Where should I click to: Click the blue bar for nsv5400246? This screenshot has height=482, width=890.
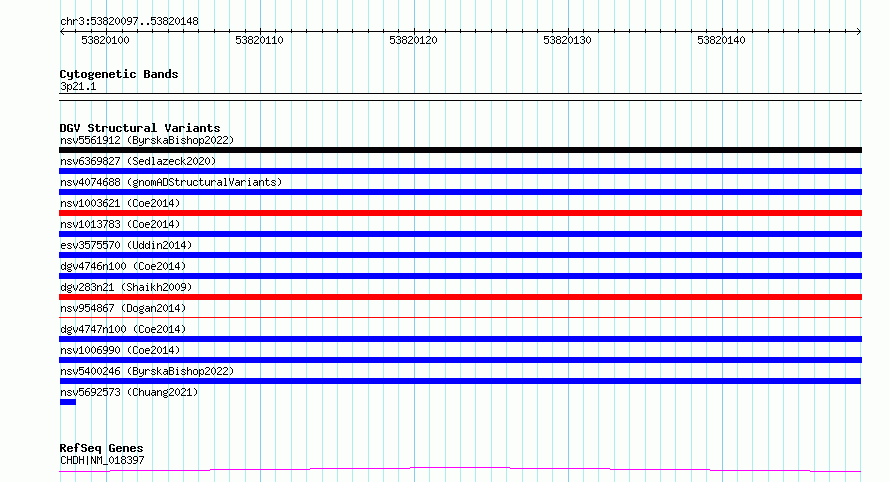(460, 381)
